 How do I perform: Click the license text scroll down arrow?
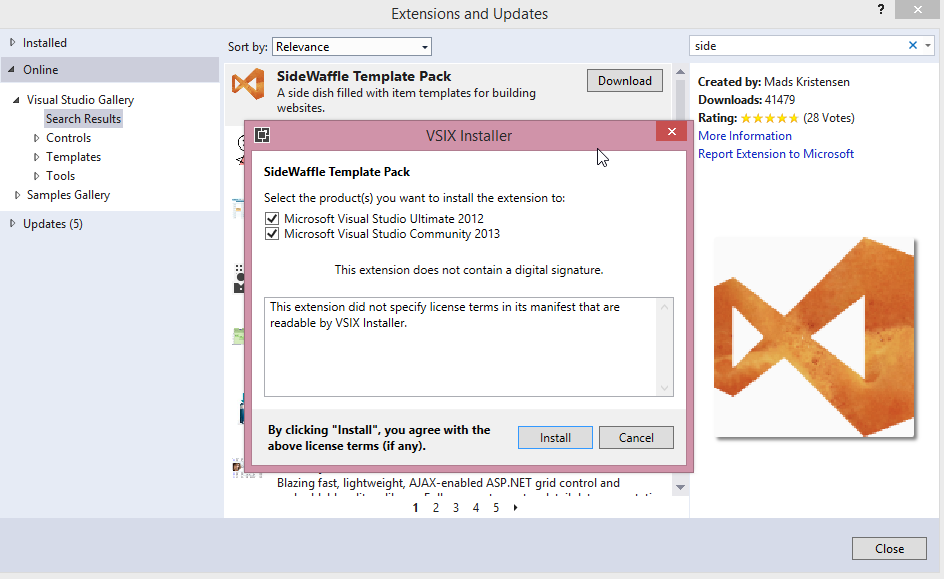665,388
